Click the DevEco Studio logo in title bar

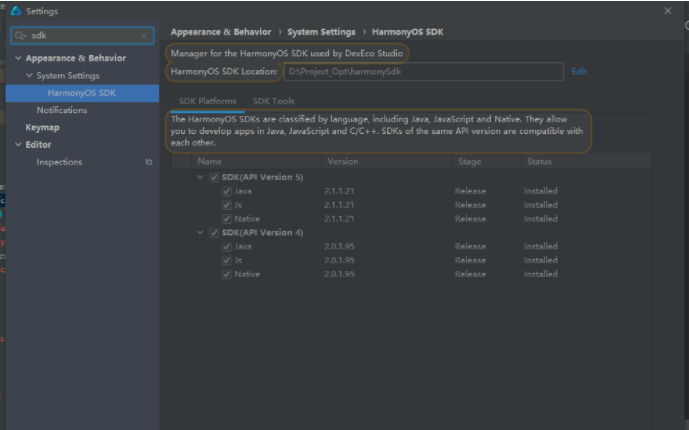click(16, 11)
